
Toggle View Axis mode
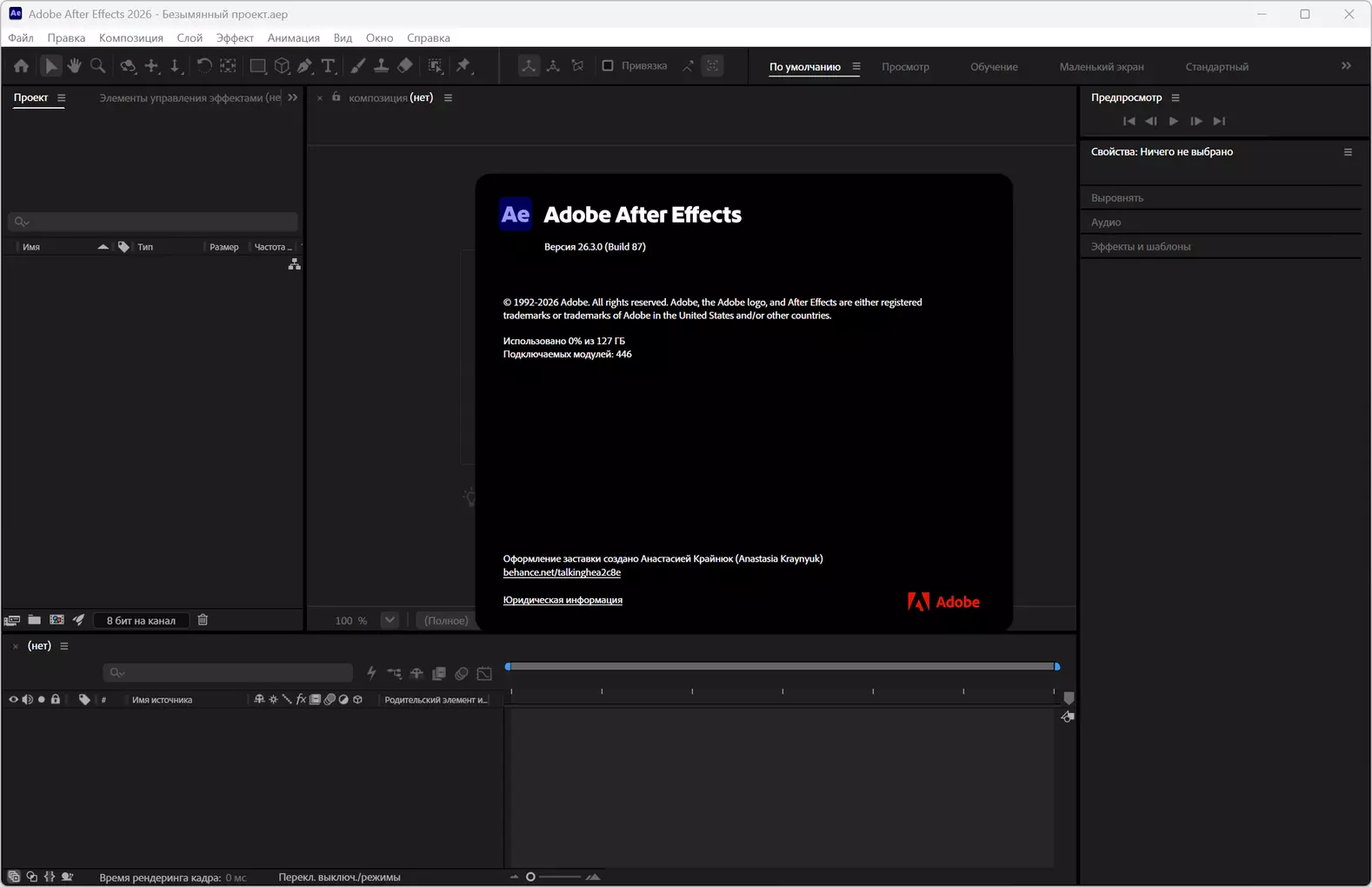coord(577,66)
